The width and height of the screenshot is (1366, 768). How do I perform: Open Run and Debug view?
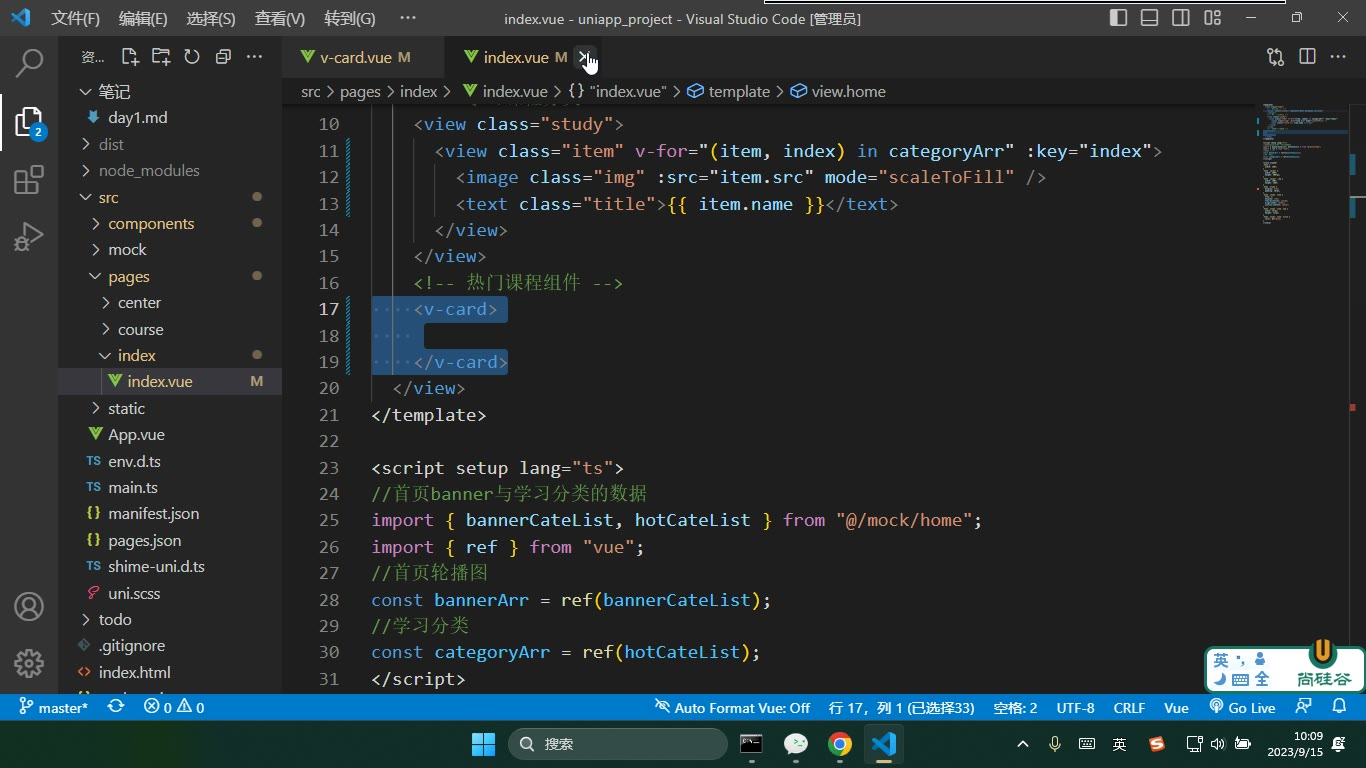click(29, 236)
